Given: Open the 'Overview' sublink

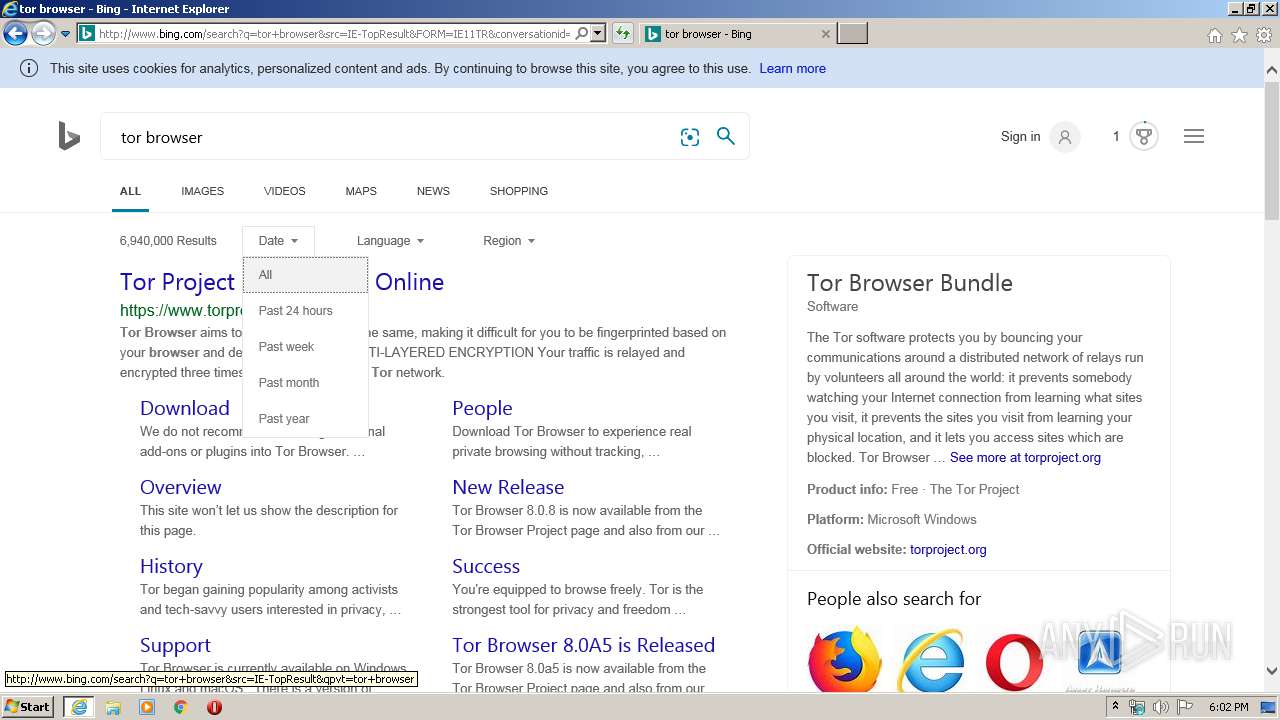Looking at the screenshot, I should coord(180,487).
